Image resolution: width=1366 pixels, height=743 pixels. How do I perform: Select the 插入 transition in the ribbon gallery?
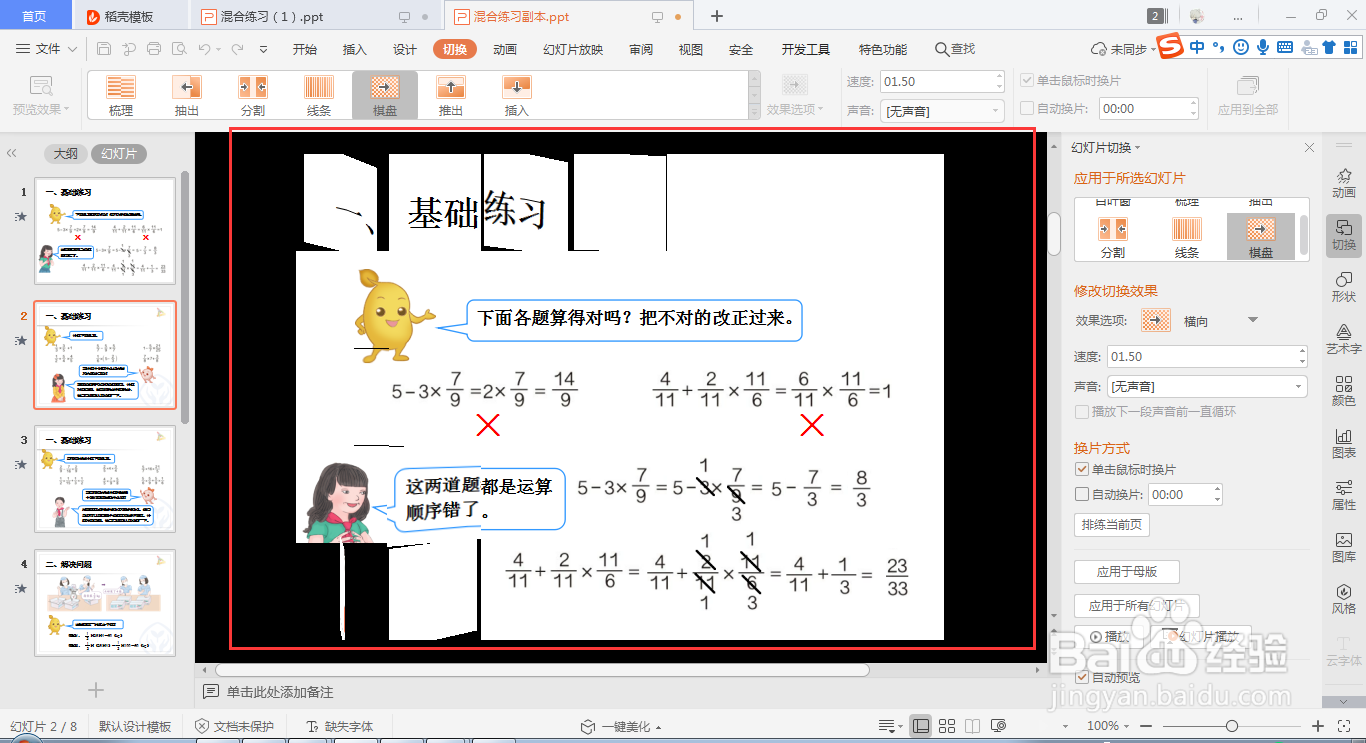[x=517, y=96]
